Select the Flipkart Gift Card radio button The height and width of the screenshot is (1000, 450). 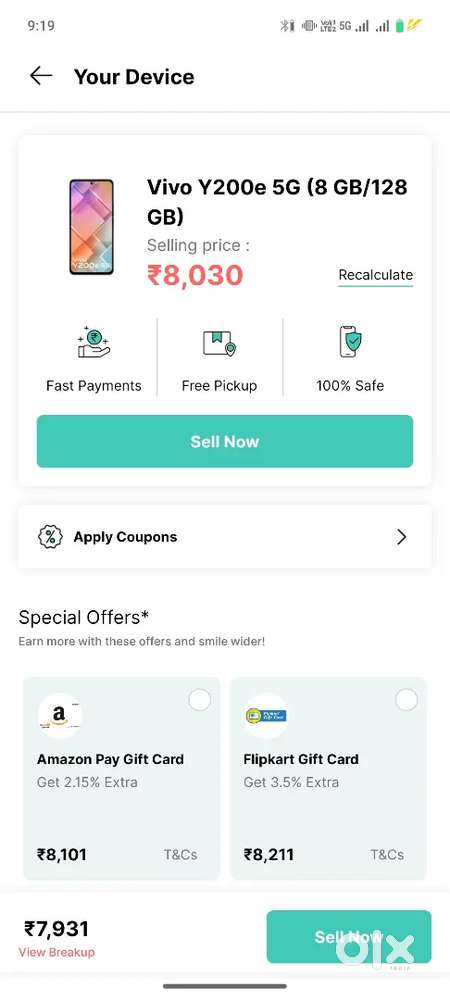coord(406,700)
